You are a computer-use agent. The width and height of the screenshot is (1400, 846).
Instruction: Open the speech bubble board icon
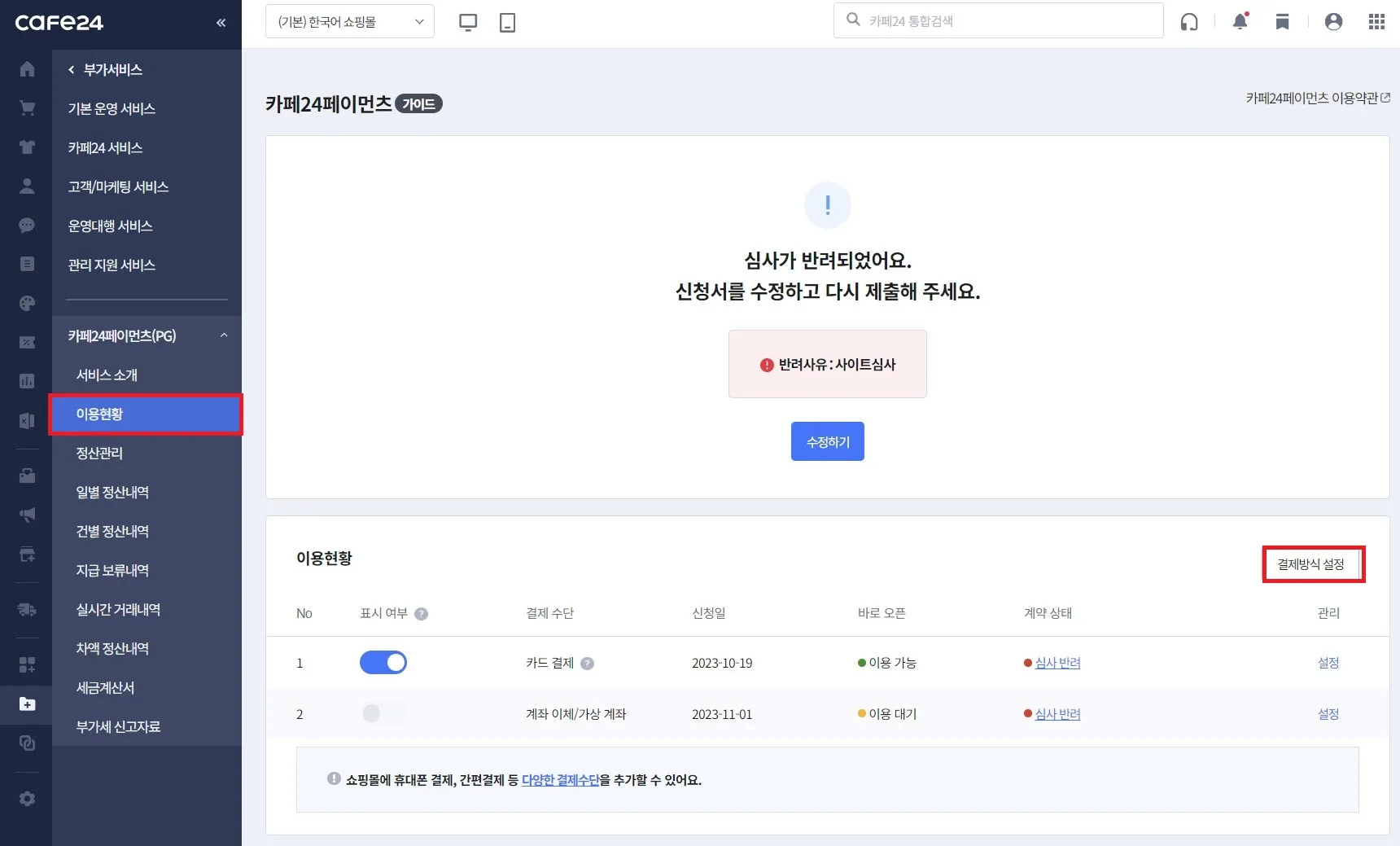pos(27,226)
